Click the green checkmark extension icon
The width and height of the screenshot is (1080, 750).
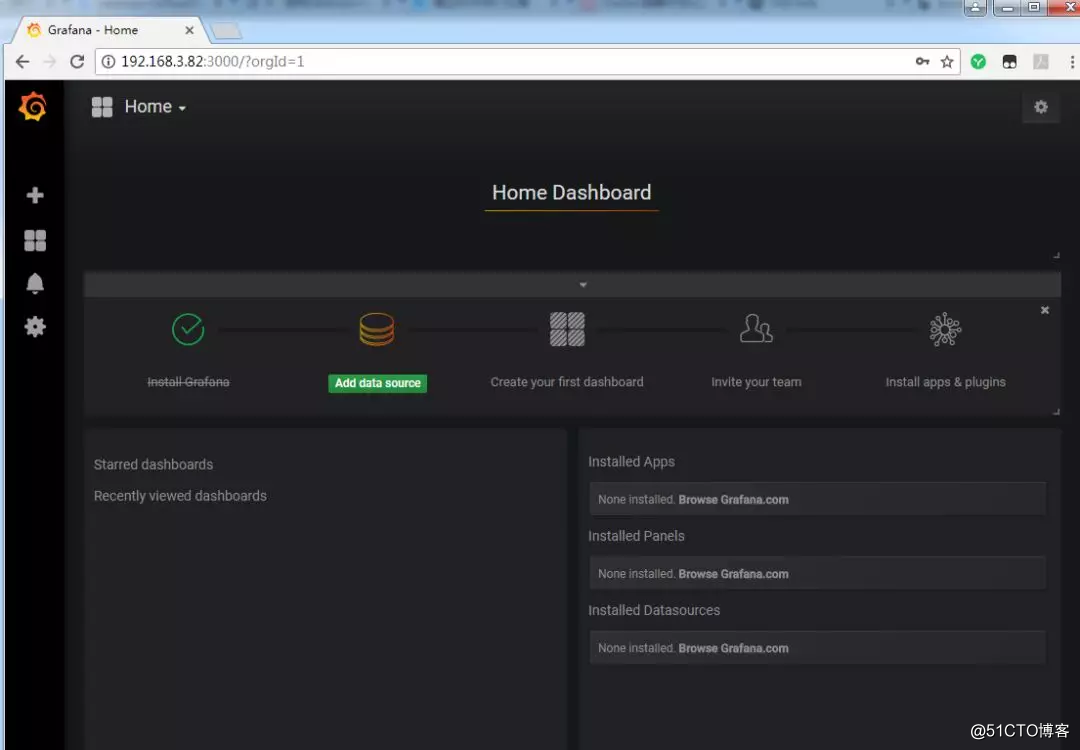pos(978,62)
